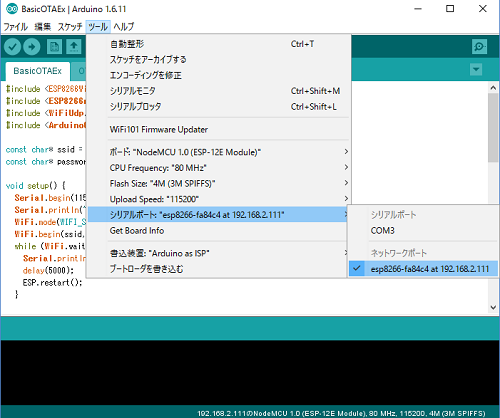Click the editor scroll down arrow

click(x=493, y=307)
